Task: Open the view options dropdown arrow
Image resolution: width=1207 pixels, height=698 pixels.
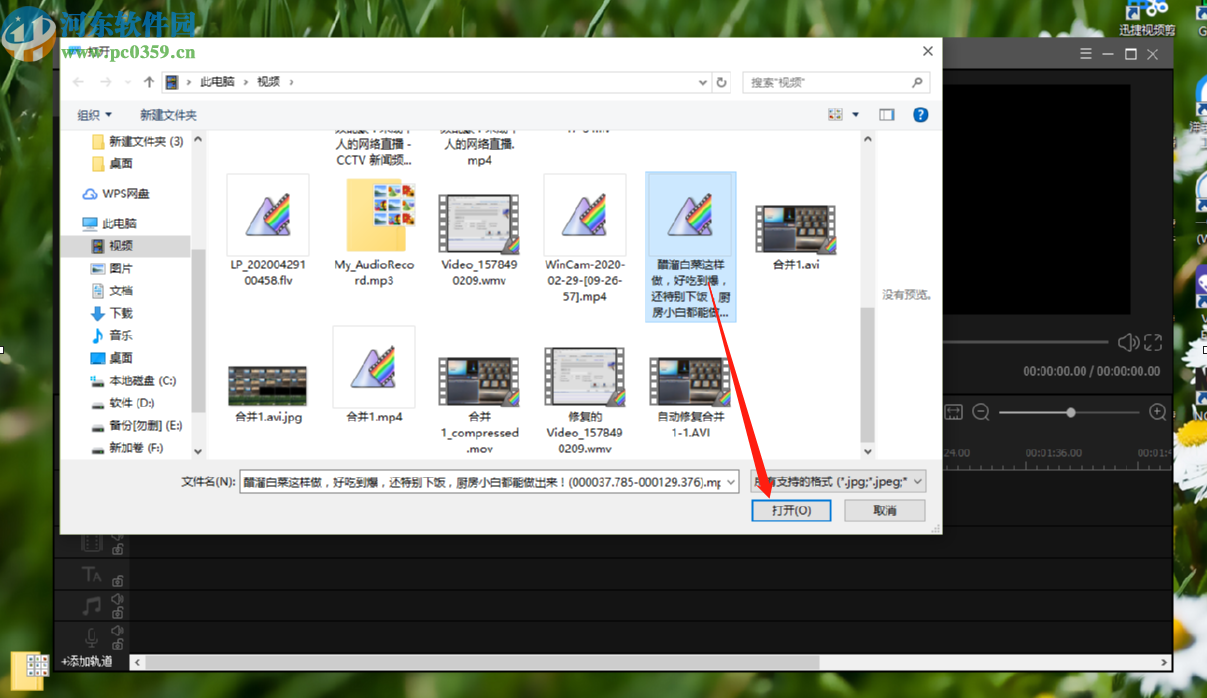Action: tap(856, 115)
